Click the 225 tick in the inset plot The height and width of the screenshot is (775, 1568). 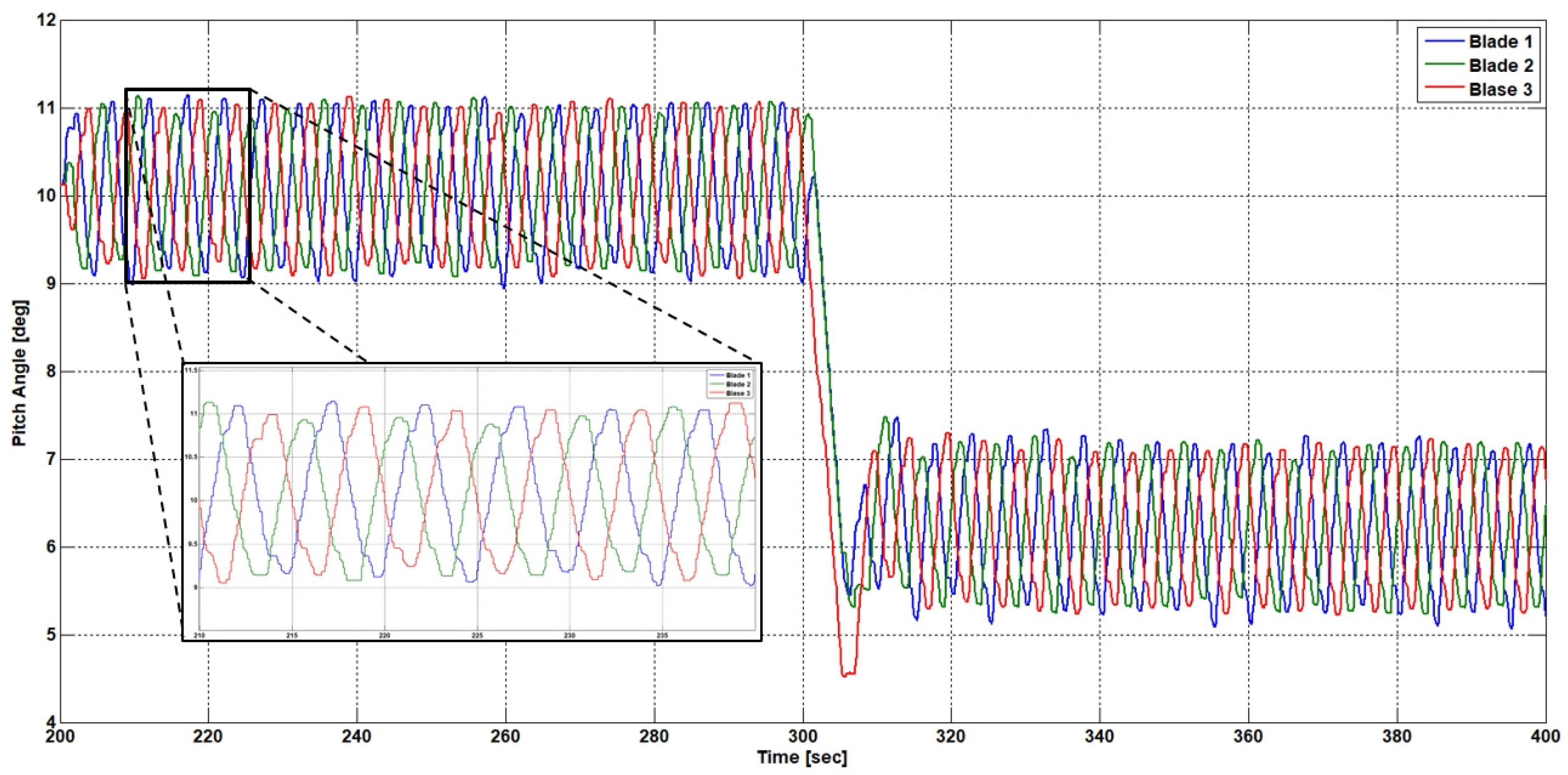pos(477,635)
